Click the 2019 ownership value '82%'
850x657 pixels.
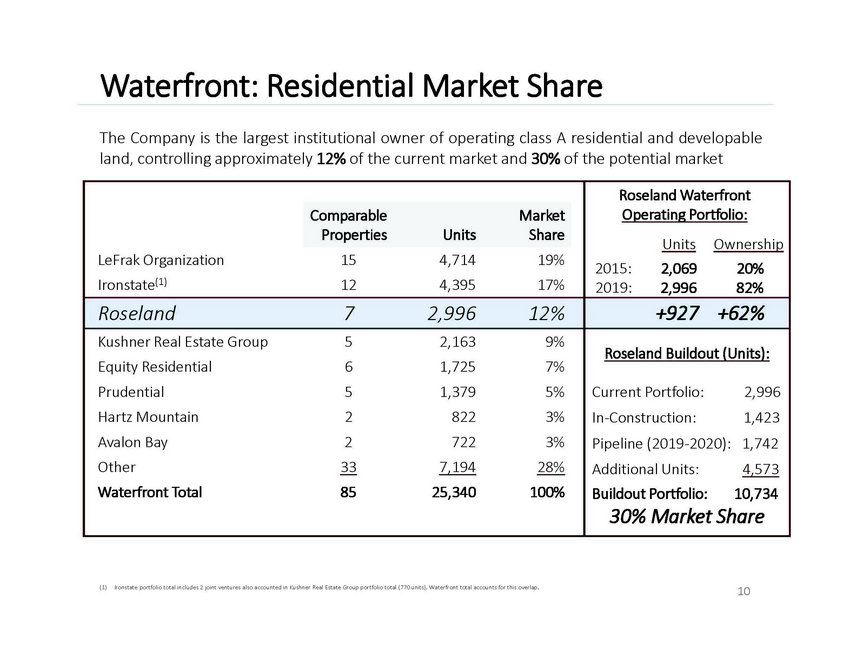tap(750, 288)
